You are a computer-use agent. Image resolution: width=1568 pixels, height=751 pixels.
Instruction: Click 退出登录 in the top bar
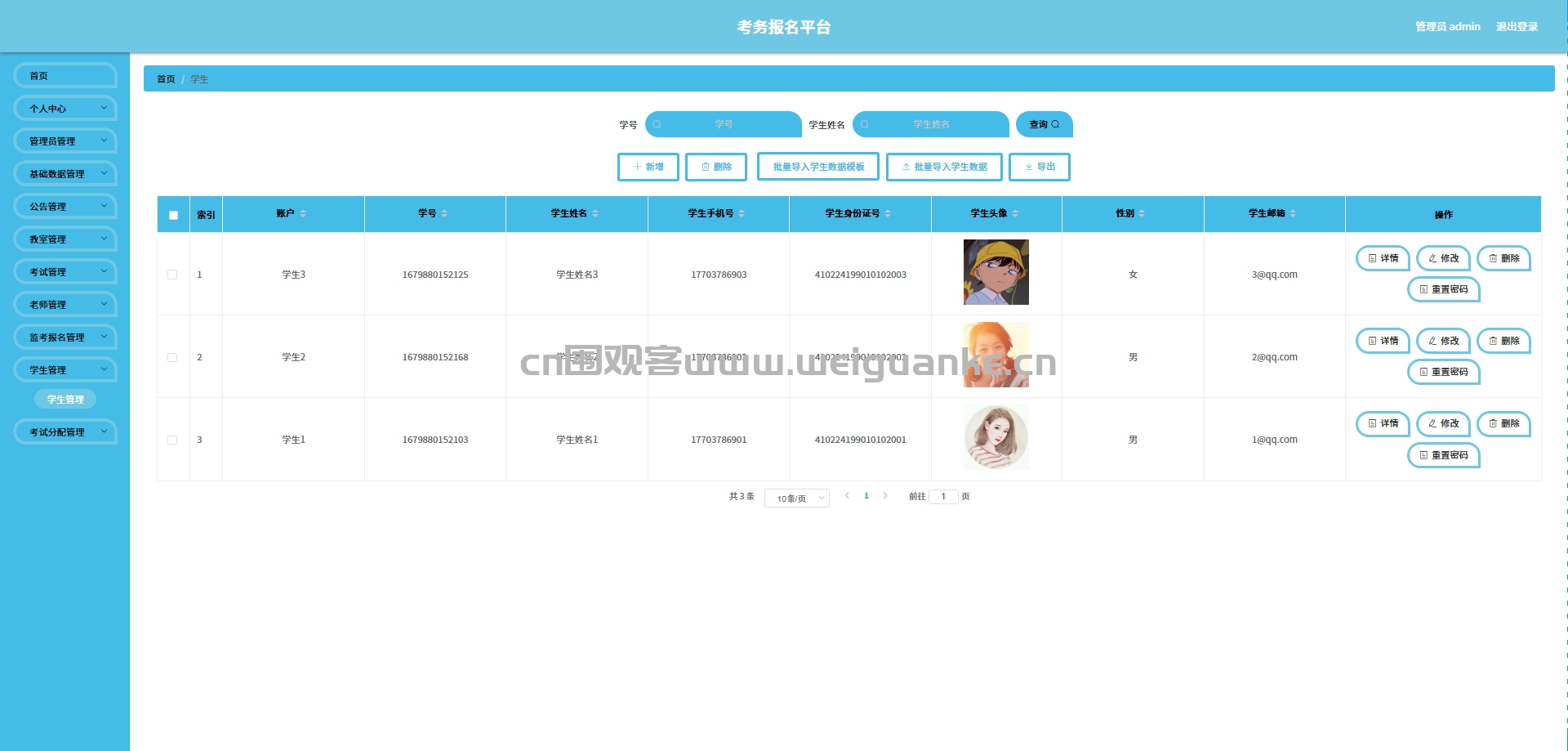click(x=1517, y=26)
